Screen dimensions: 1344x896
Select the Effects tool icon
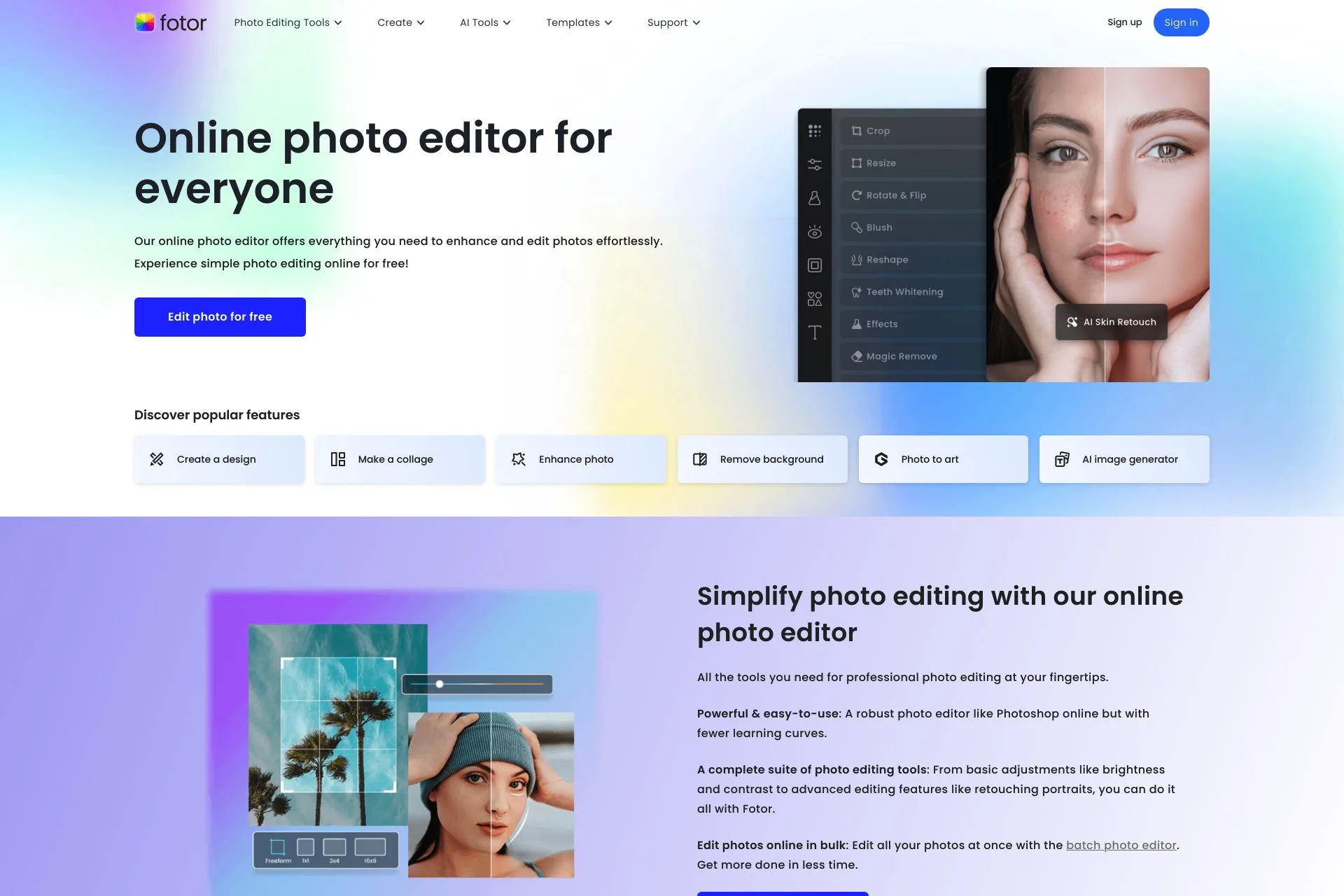click(855, 324)
